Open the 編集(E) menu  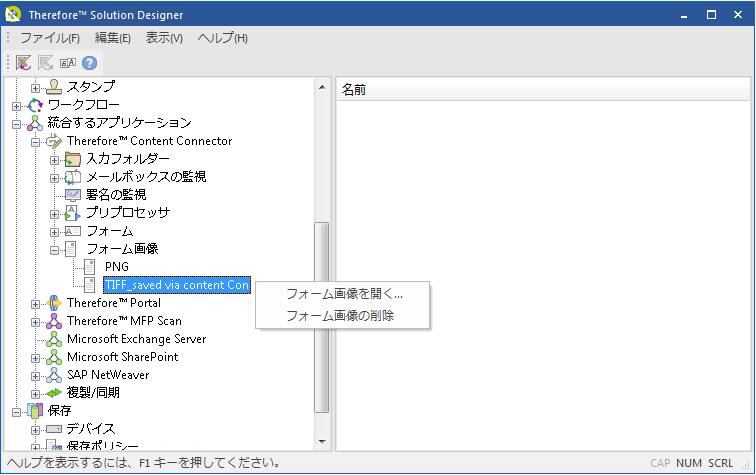click(112, 38)
